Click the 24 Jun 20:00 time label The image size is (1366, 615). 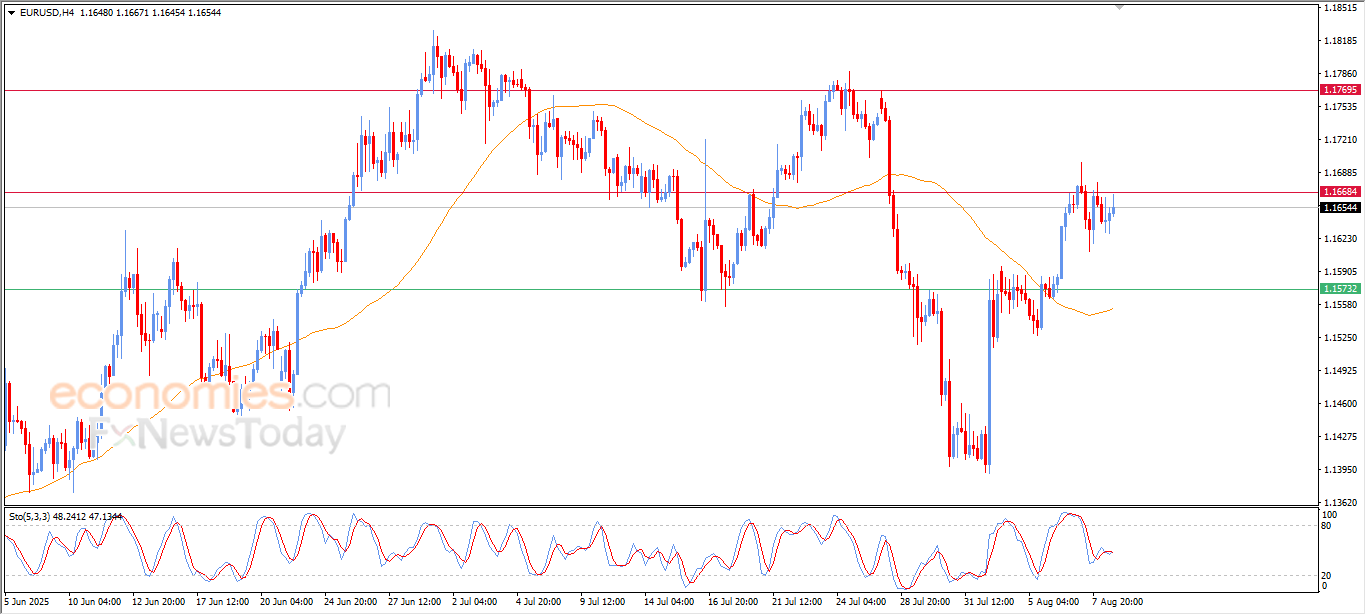click(x=350, y=602)
